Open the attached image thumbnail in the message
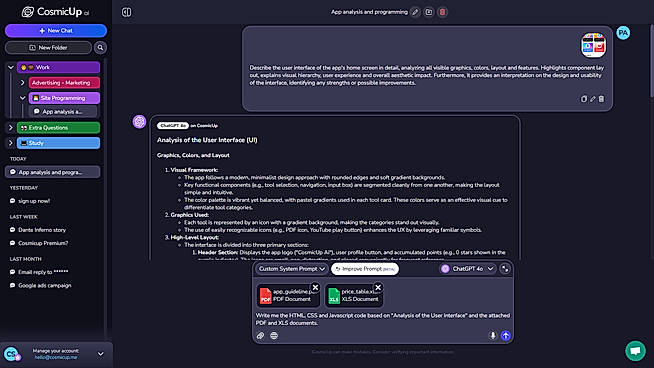The height and width of the screenshot is (368, 654). [594, 45]
